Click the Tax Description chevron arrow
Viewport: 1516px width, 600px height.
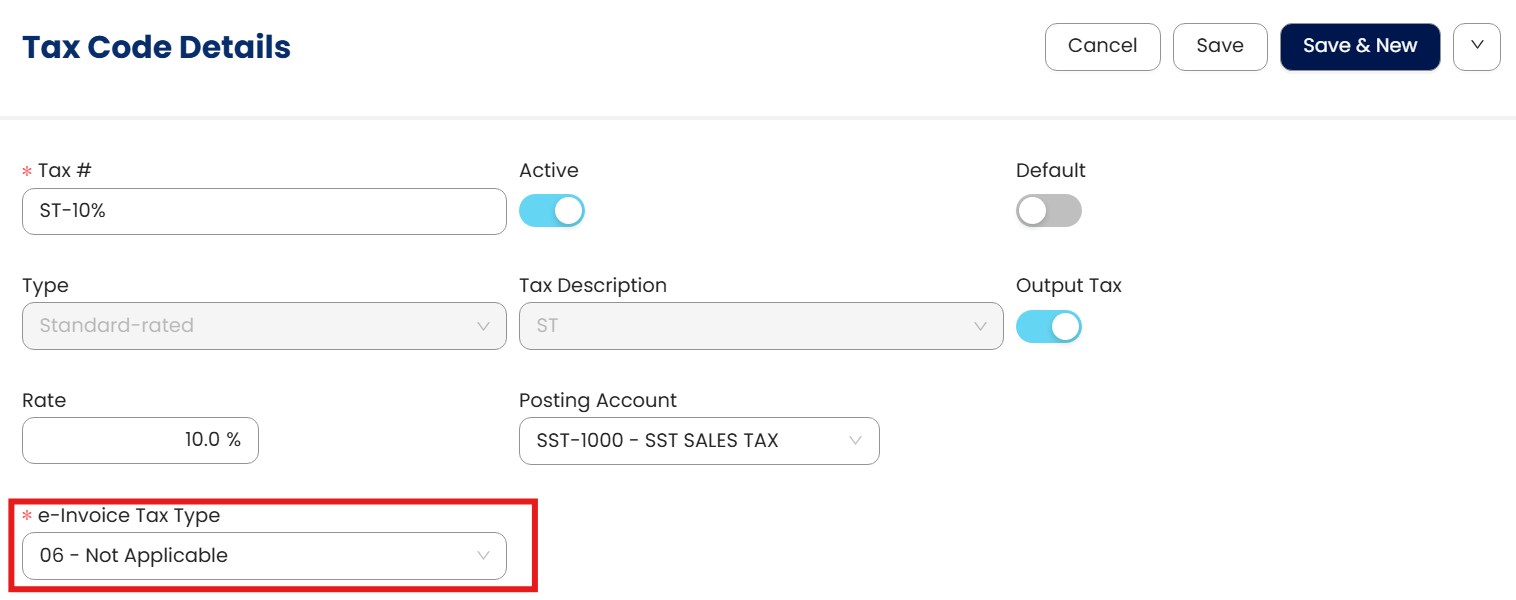click(x=980, y=326)
